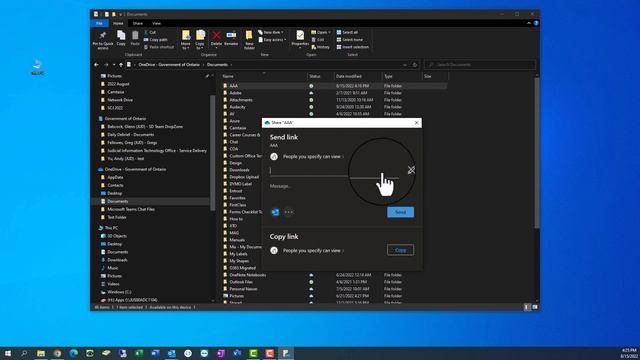
Task: Open Chrome from the taskbar
Action: click(58, 353)
